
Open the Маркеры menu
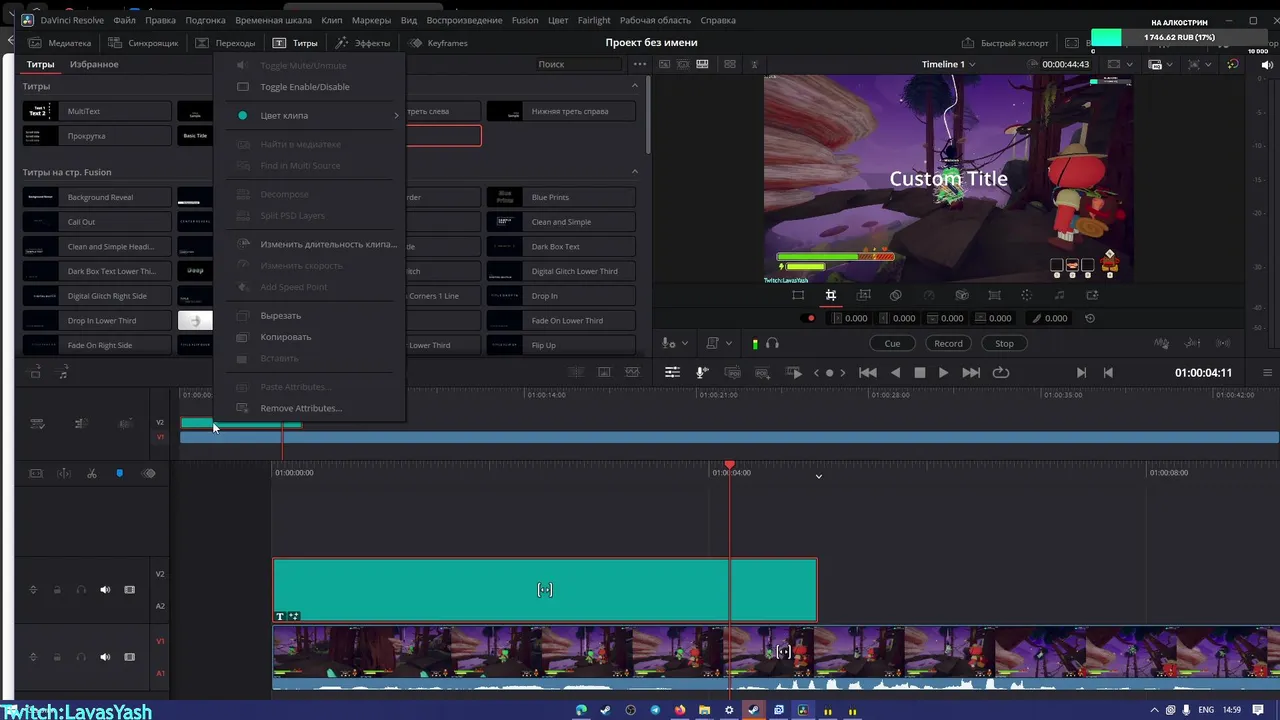(371, 20)
